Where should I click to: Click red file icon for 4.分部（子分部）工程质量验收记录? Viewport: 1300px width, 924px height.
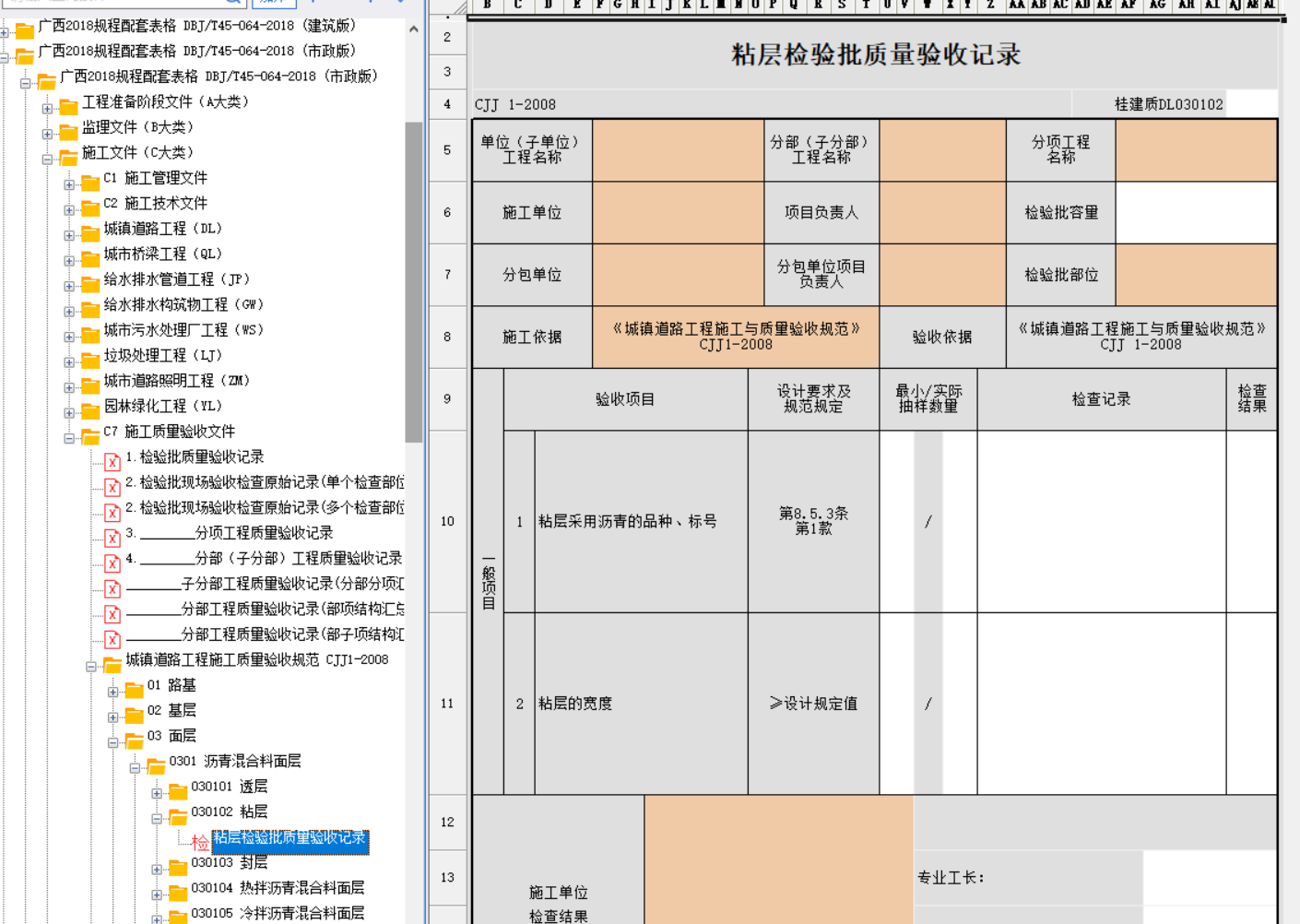point(112,563)
